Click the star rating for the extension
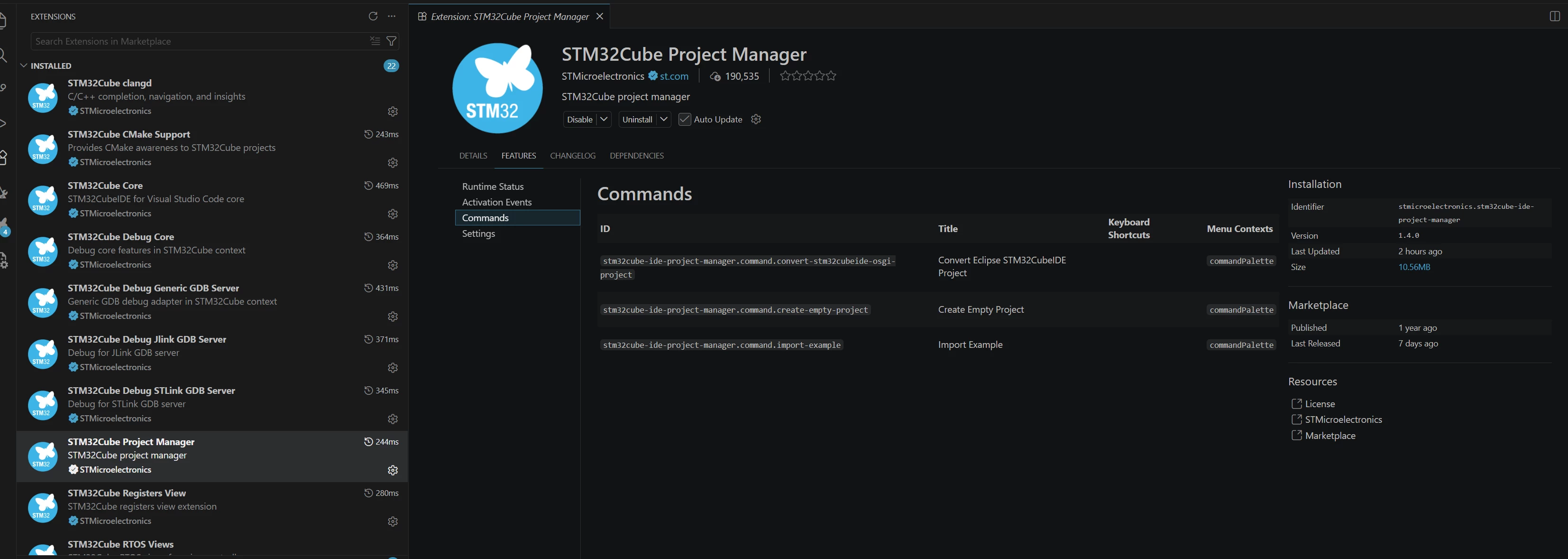1568x559 pixels. click(808, 76)
